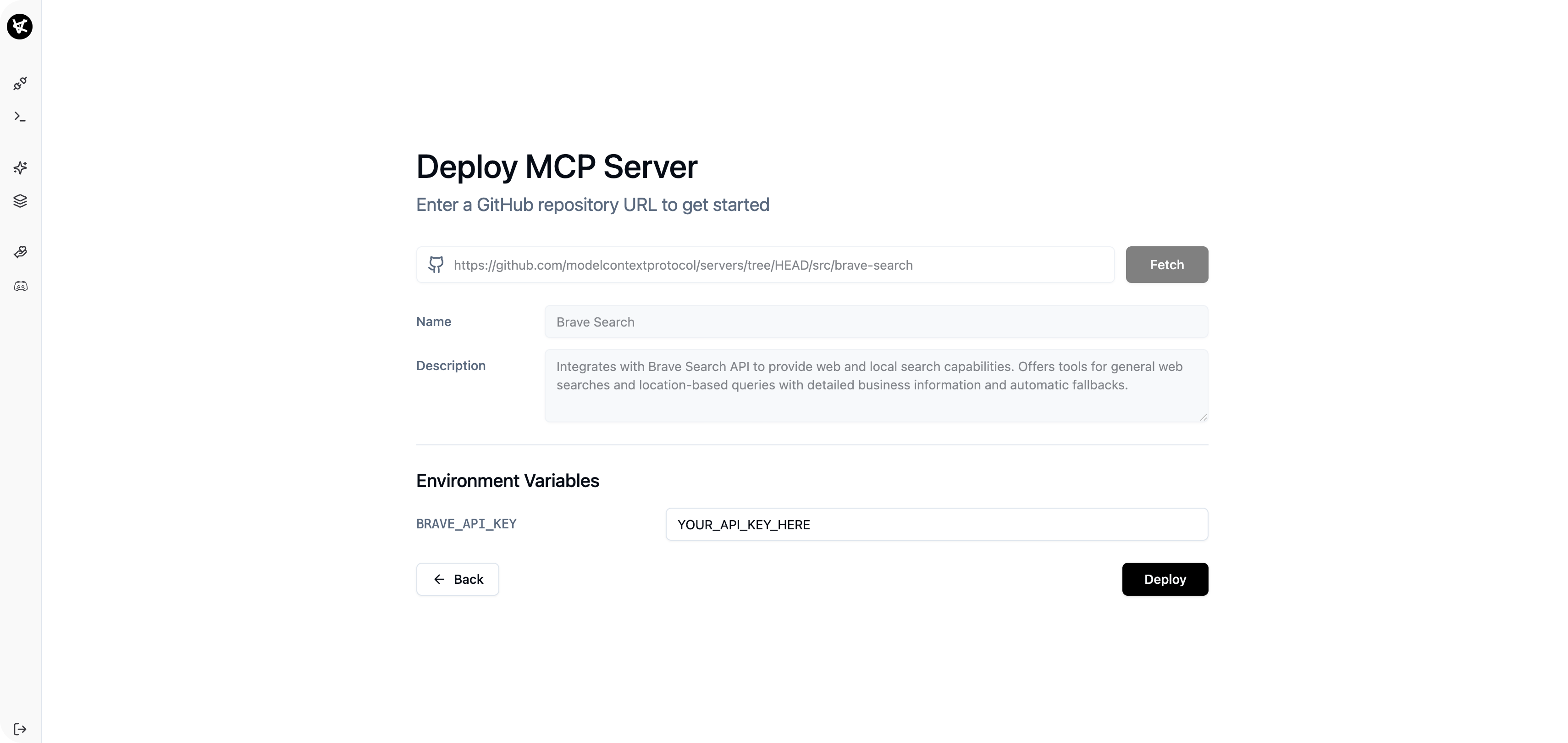The height and width of the screenshot is (743, 1568).
Task: Click the app logo in the sidebar
Action: pyautogui.click(x=20, y=26)
